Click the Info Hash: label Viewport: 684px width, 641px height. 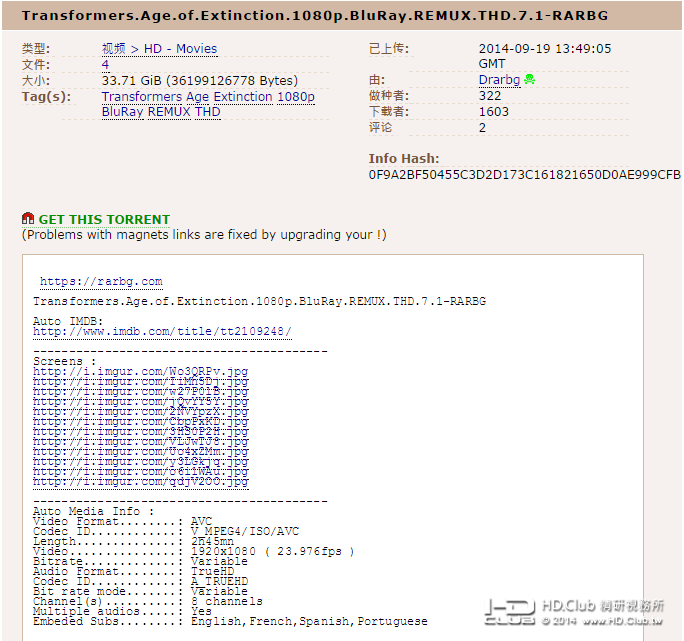click(404, 159)
